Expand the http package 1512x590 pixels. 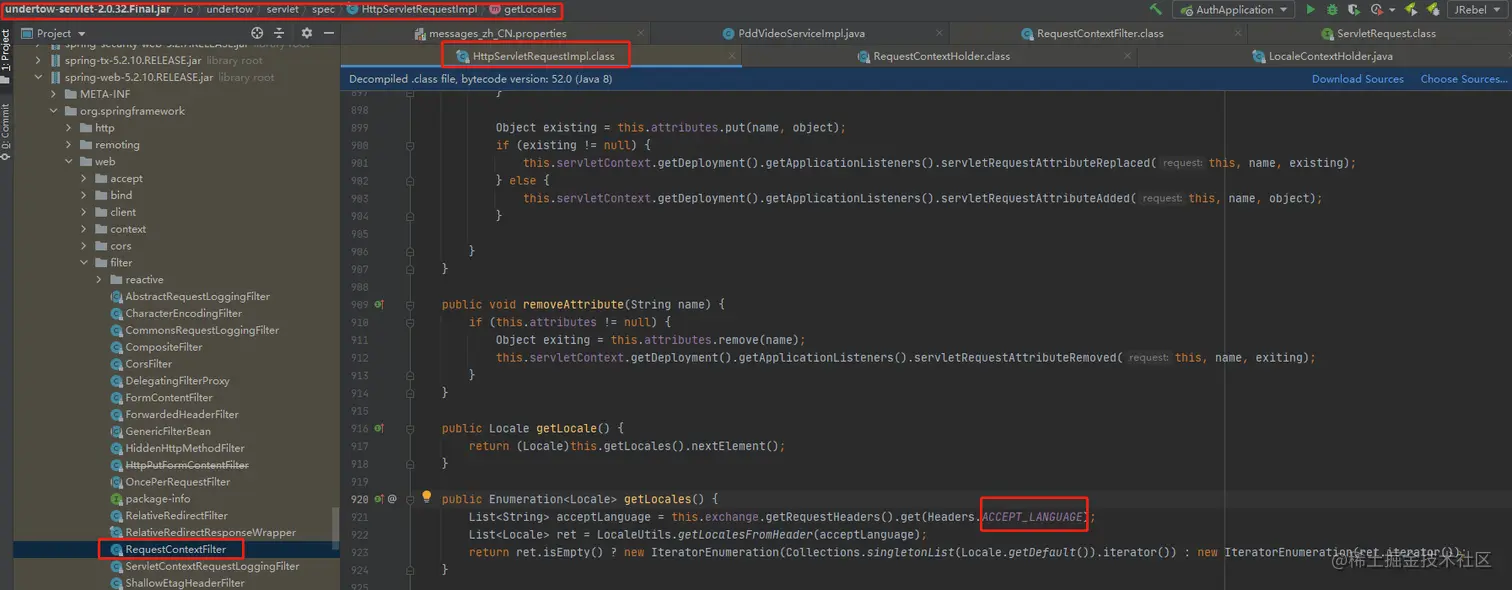(x=70, y=128)
